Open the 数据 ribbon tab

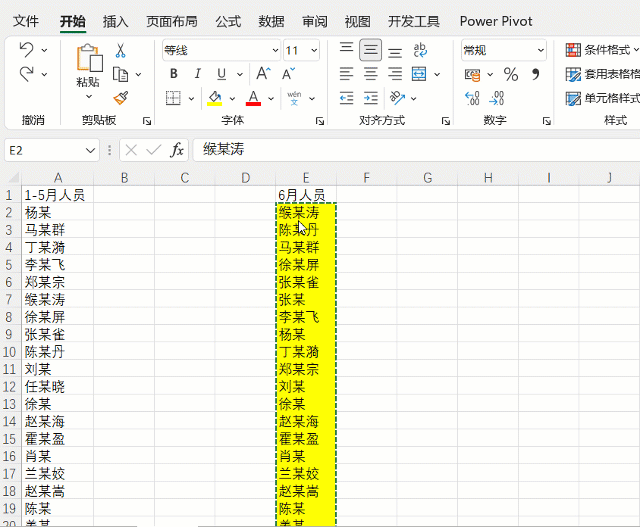pyautogui.click(x=271, y=21)
